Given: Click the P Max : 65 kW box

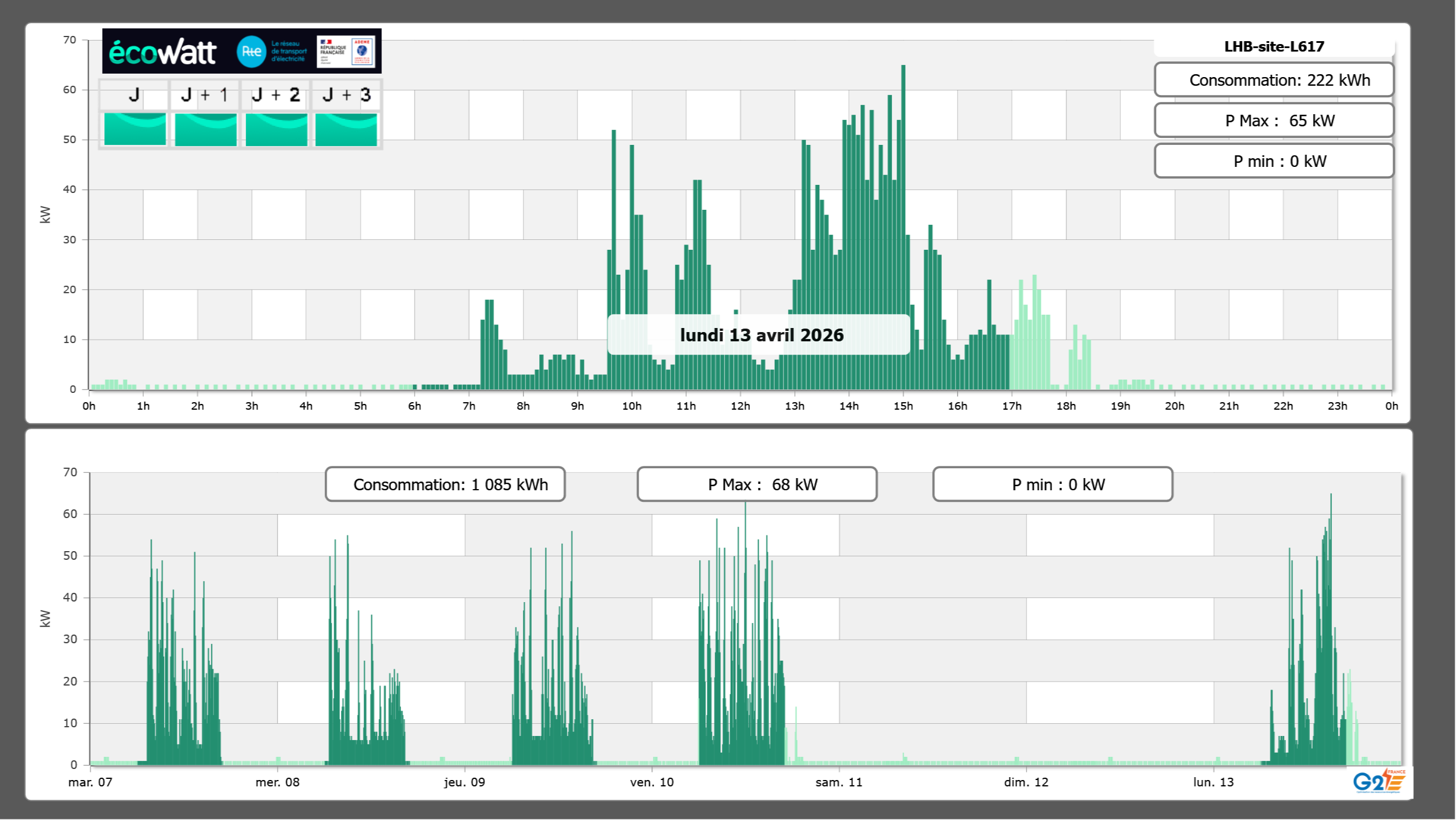Looking at the screenshot, I should tap(1273, 121).
